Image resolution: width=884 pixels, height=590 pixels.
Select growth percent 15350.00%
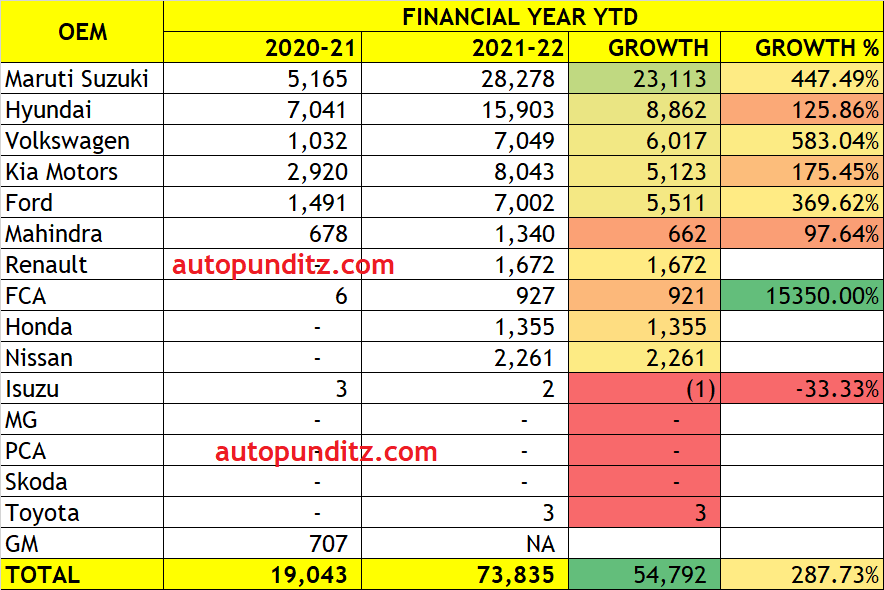(x=802, y=295)
